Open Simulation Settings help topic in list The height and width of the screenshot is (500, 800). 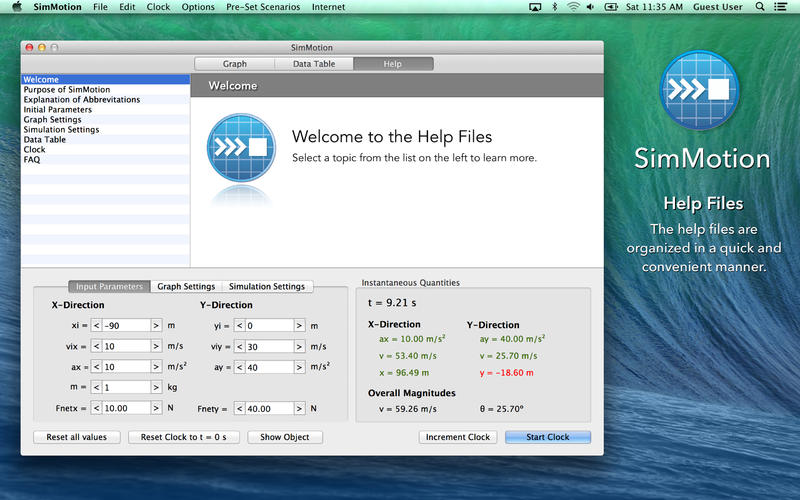point(106,130)
